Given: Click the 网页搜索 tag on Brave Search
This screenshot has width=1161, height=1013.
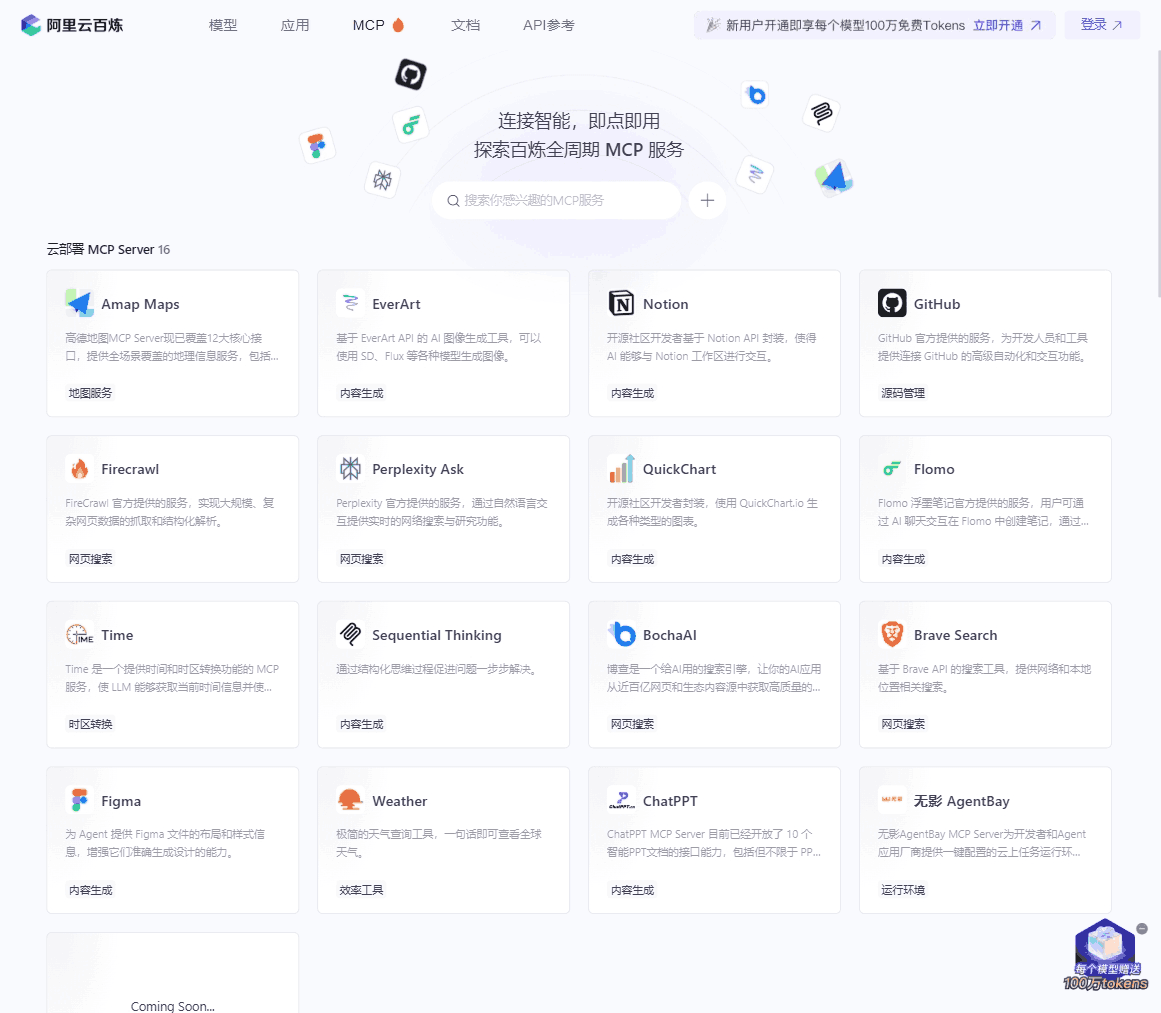Looking at the screenshot, I should click(903, 724).
